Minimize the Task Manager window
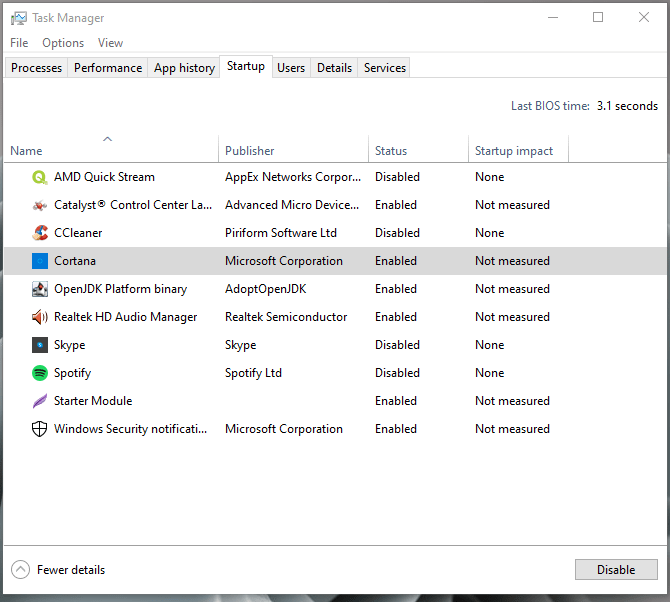The image size is (670, 602). [x=553, y=18]
